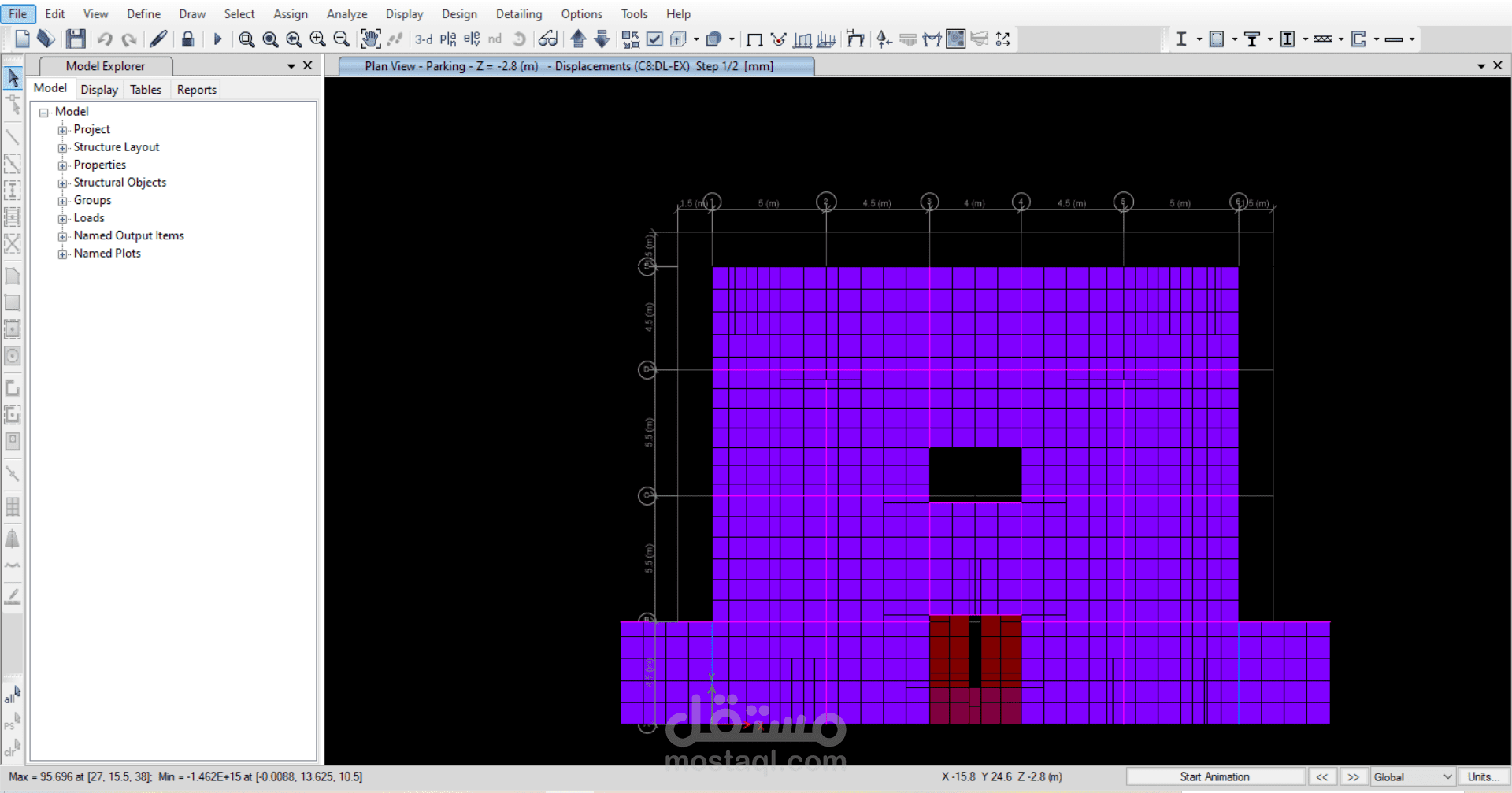Create a new model with the blank page icon

(x=22, y=39)
